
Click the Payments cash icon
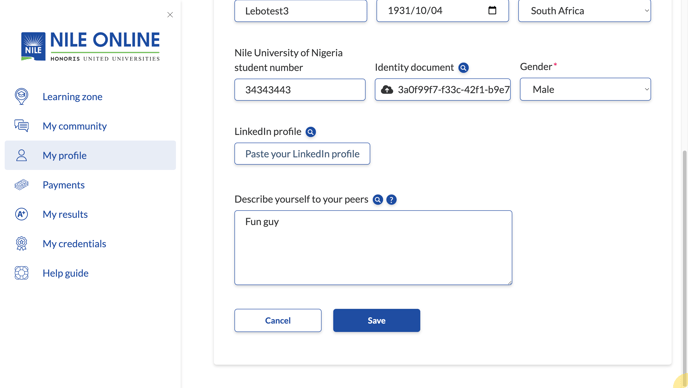pyautogui.click(x=22, y=185)
